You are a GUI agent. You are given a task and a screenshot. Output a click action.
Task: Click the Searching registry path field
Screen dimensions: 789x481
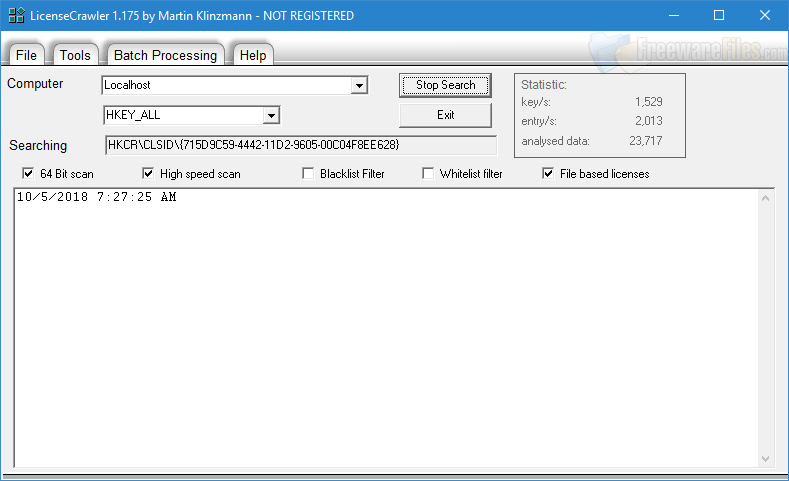point(301,145)
